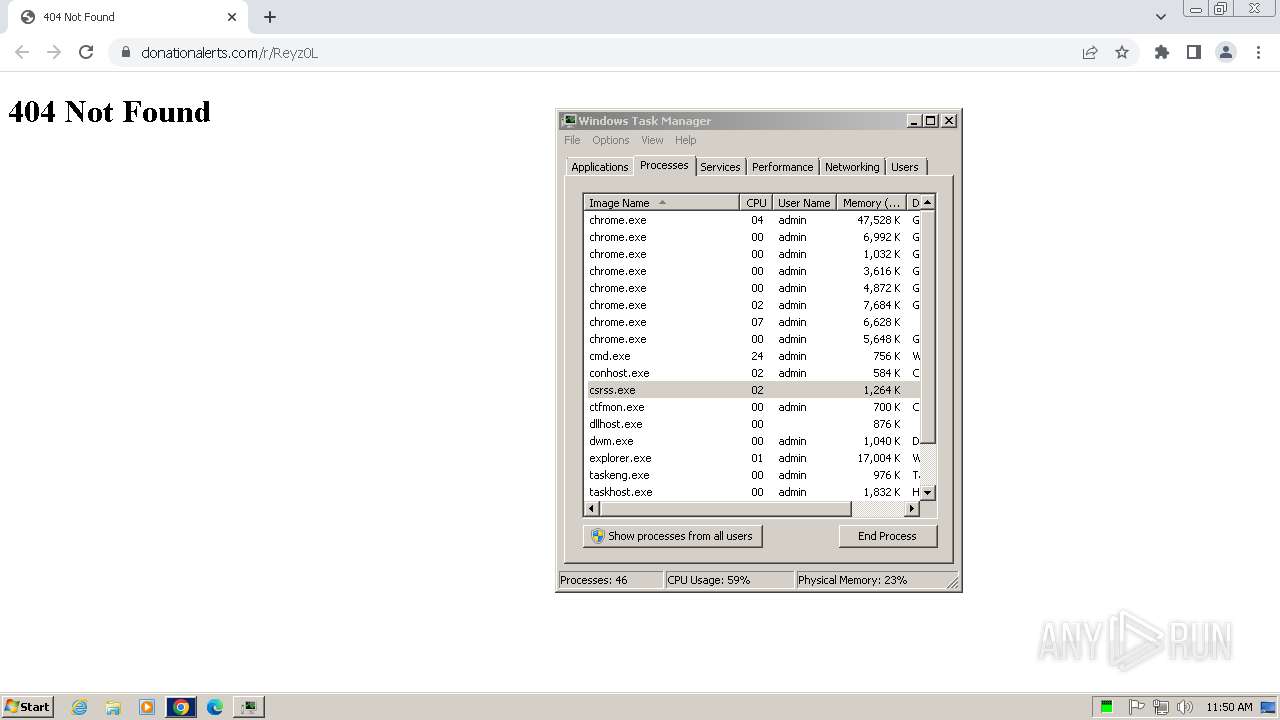
Task: Sort processes by User Name column
Action: point(804,203)
